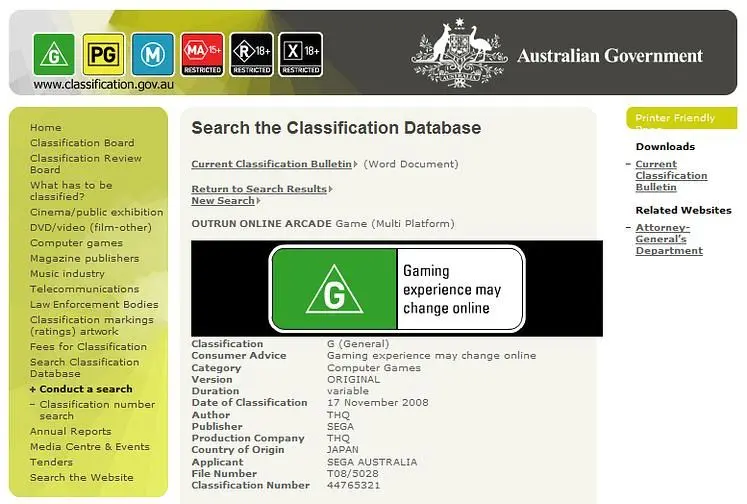The height and width of the screenshot is (504, 747).
Task: Click the Australian coat of arms emblem
Action: (459, 53)
